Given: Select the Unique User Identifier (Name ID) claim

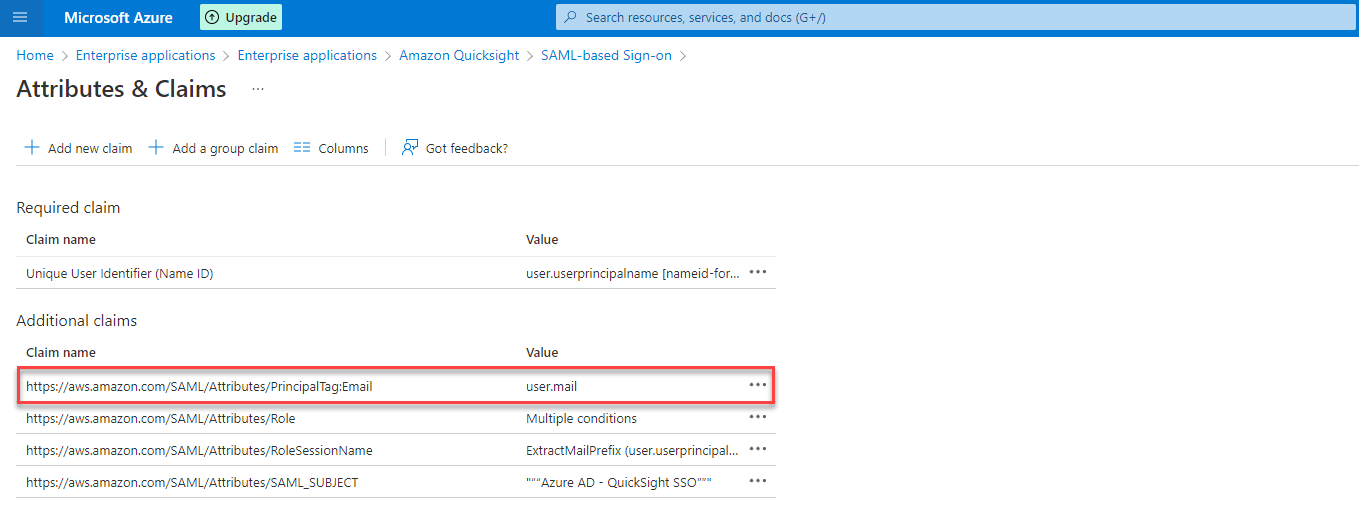Looking at the screenshot, I should click(x=120, y=273).
